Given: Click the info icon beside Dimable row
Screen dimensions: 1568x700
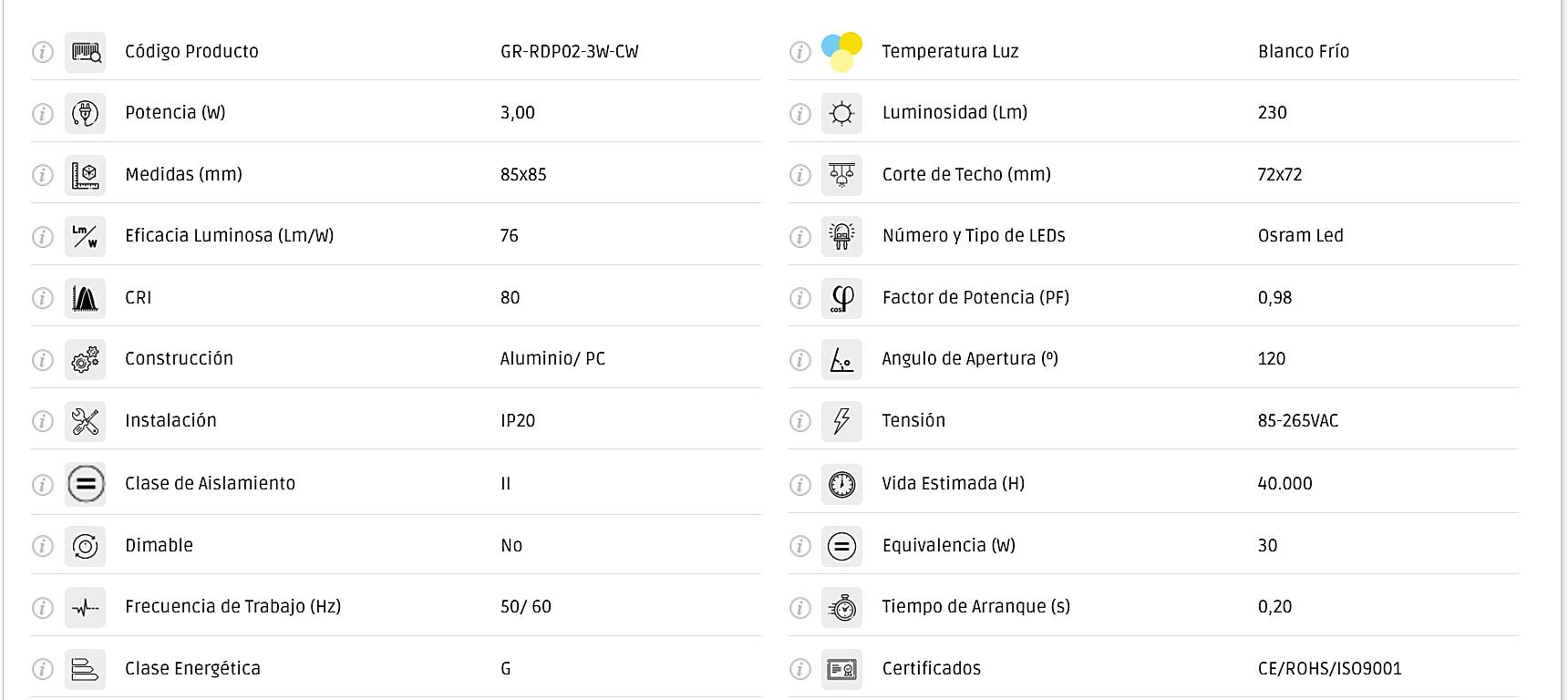Looking at the screenshot, I should (43, 546).
